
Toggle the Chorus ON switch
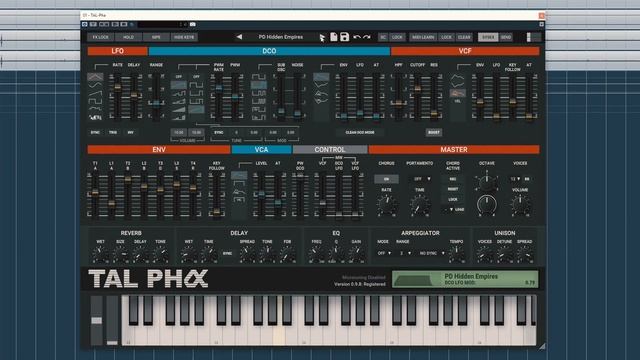(x=386, y=179)
